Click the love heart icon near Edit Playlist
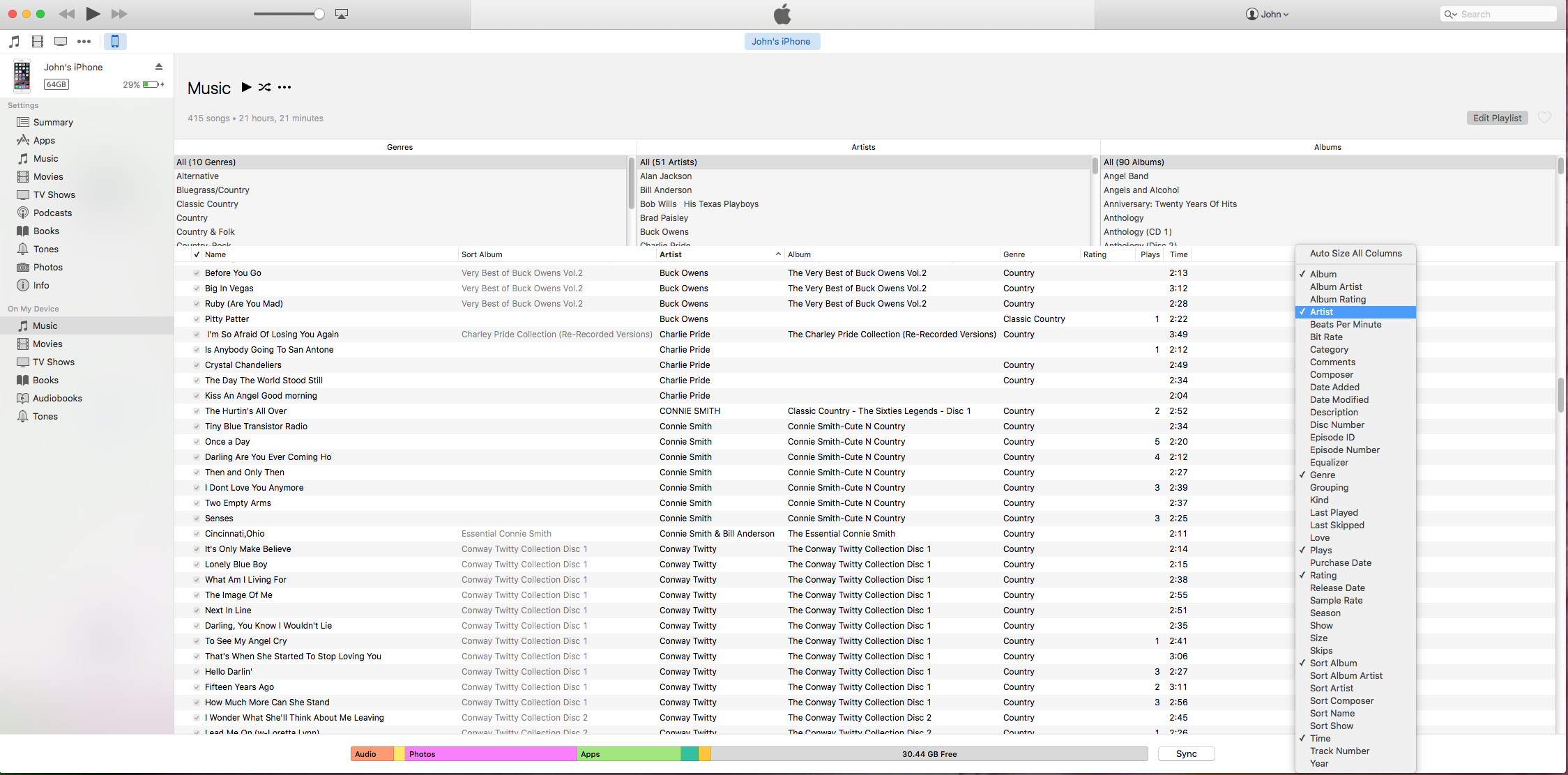This screenshot has height=775, width=1568. pos(1544,118)
